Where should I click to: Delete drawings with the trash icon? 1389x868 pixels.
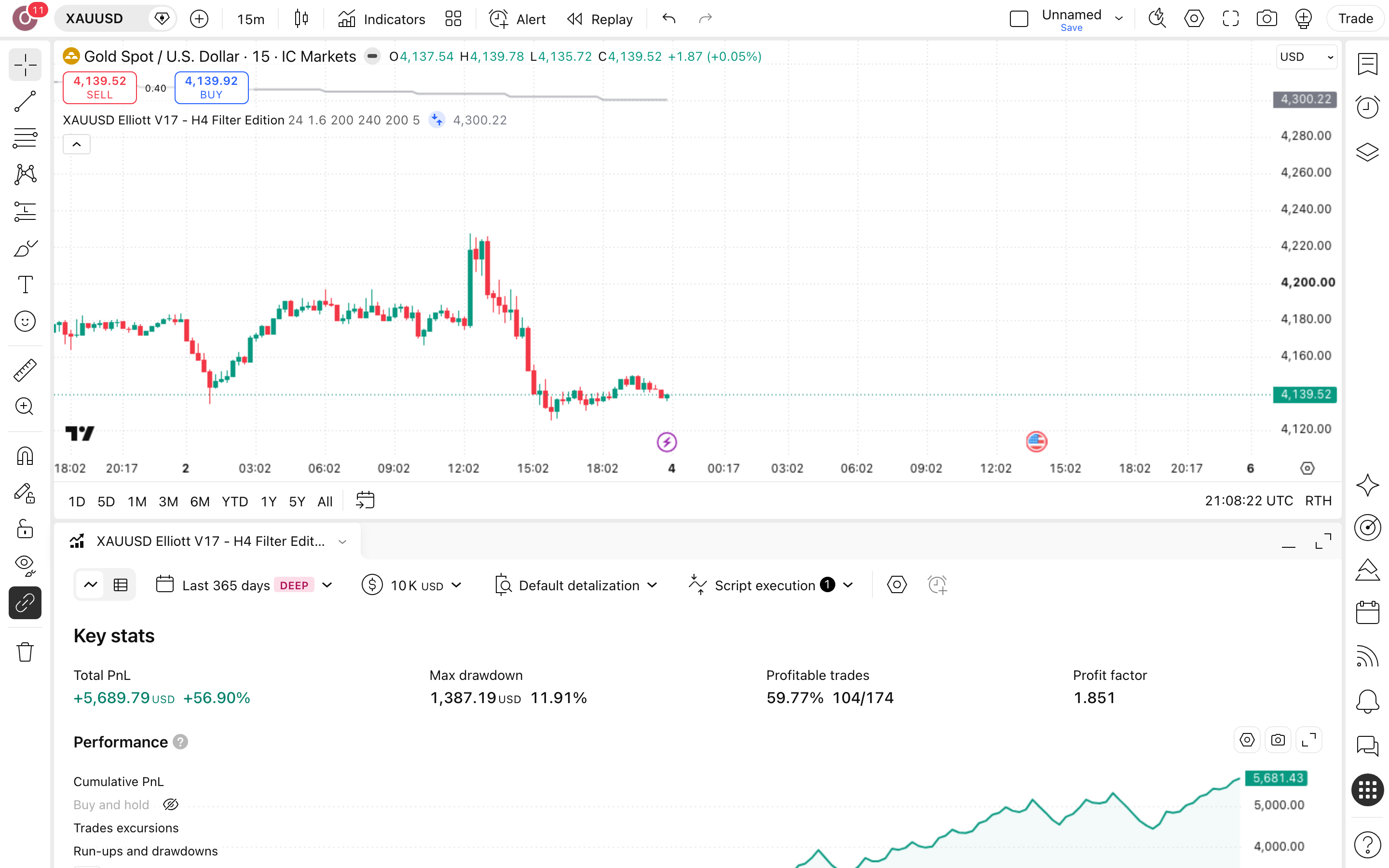click(25, 652)
